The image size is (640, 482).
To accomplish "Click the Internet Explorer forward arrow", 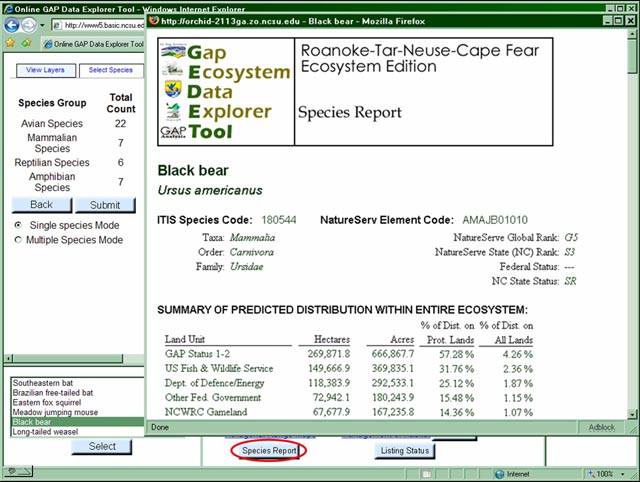I will tap(29, 25).
